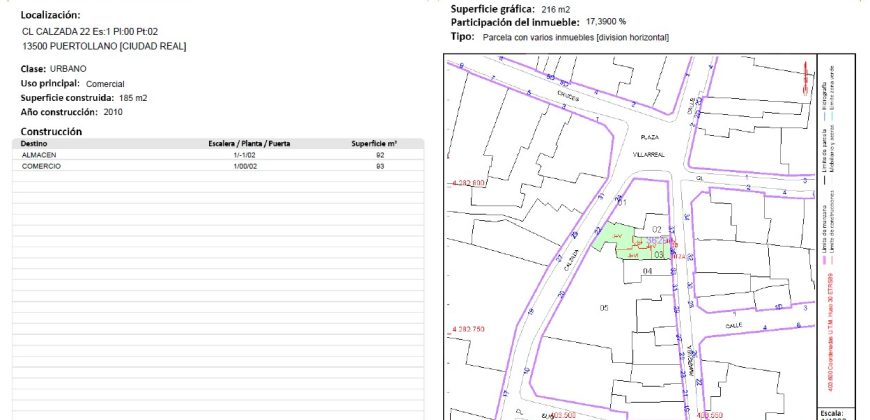
Task: Click the 'Superficie m²' column header
Action: click(374, 144)
